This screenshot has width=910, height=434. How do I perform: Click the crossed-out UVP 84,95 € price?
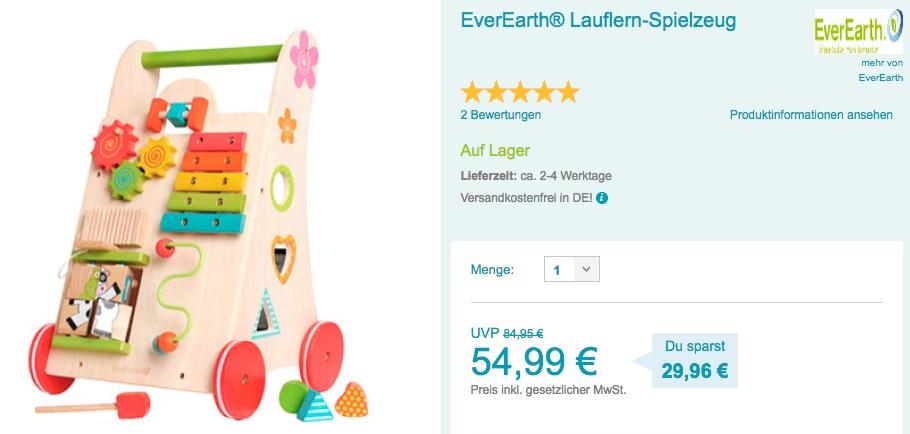(507, 334)
